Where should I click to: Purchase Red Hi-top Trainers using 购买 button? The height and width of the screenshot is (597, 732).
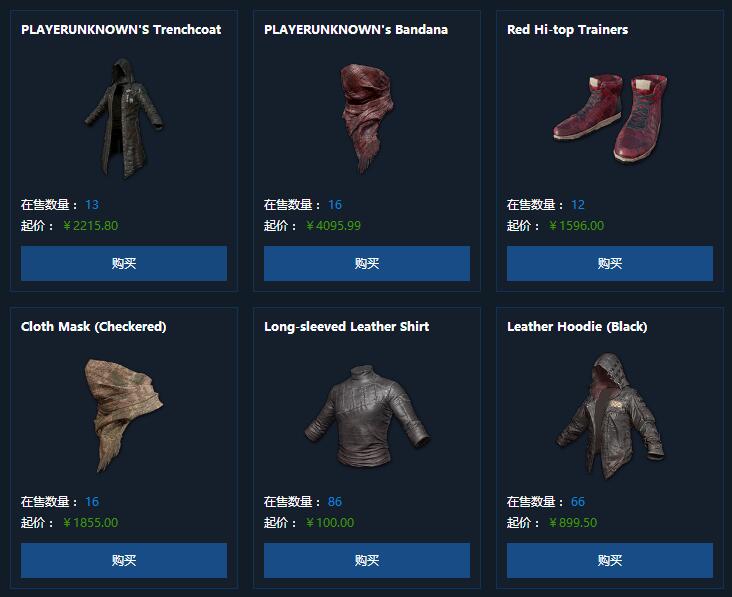610,263
